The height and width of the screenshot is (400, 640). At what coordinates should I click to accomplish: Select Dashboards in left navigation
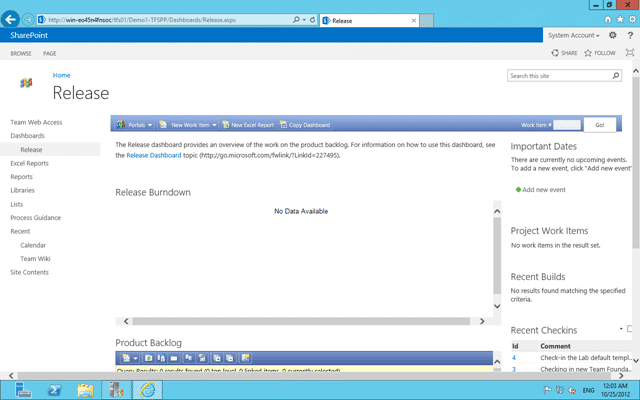coord(27,136)
